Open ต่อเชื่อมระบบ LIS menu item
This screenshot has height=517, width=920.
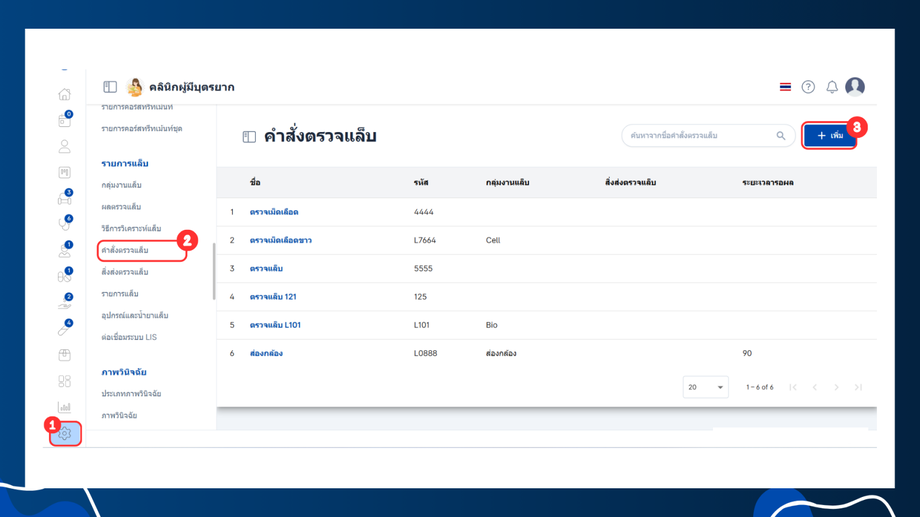tap(129, 337)
